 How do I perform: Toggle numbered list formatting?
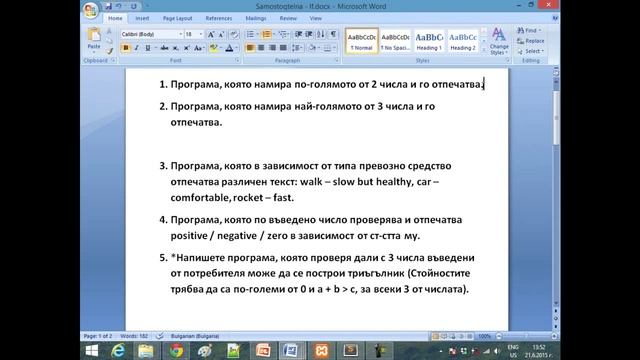(266, 34)
